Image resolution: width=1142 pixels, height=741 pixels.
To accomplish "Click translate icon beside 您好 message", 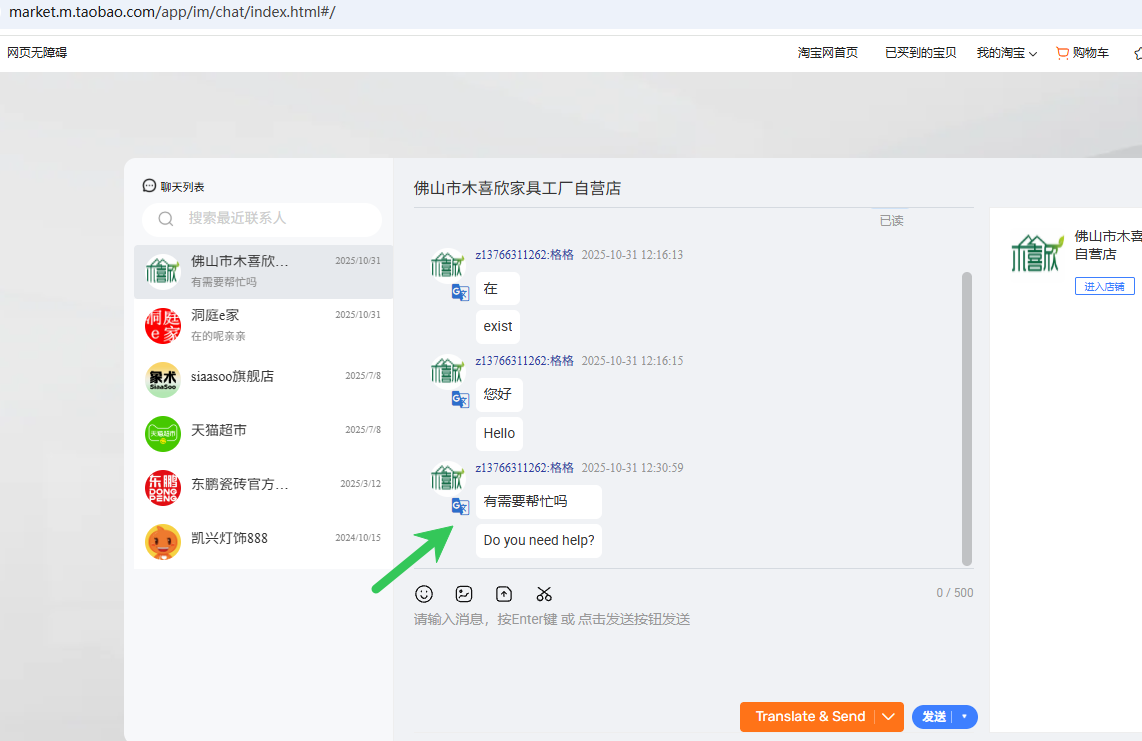I will click(x=460, y=399).
